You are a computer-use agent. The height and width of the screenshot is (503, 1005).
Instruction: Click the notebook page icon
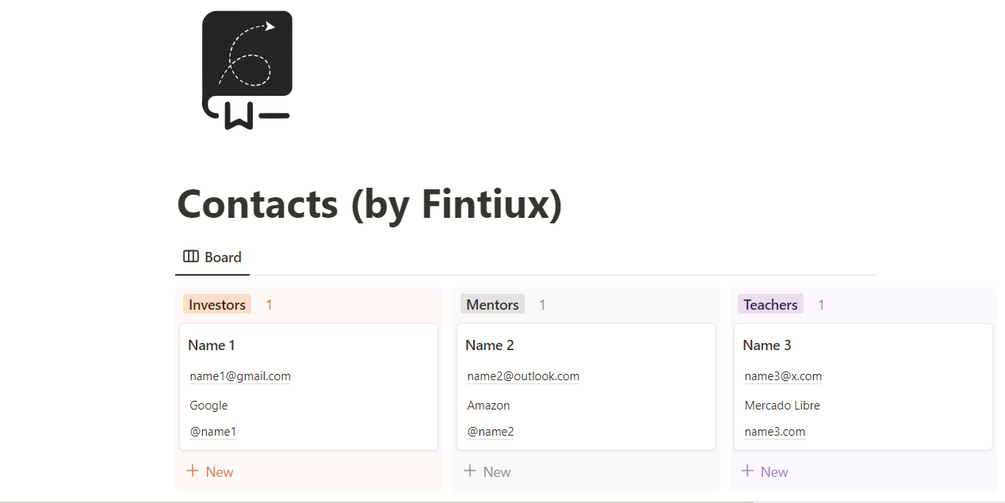click(x=247, y=70)
